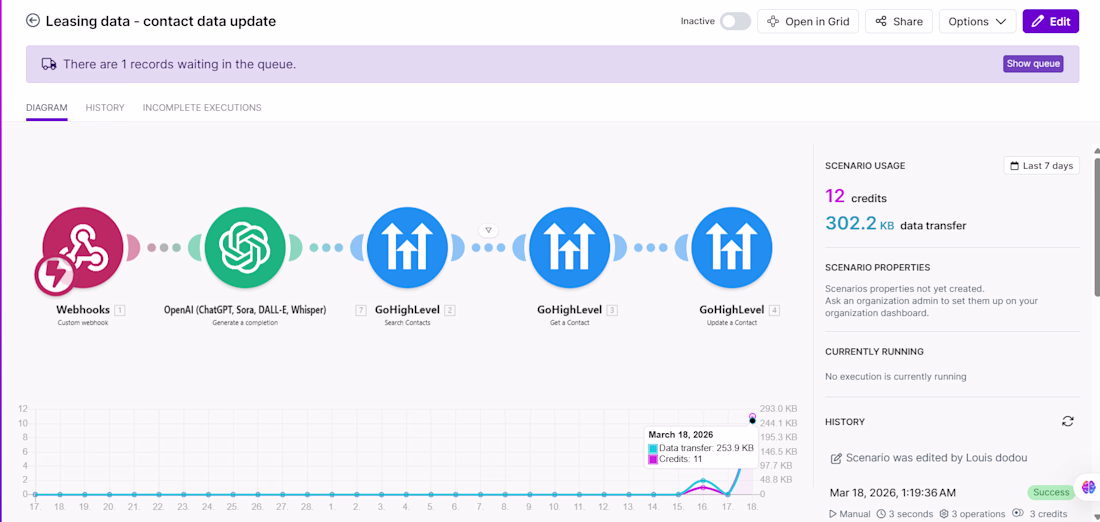Click the filter funnel icon between modules

pos(488,230)
